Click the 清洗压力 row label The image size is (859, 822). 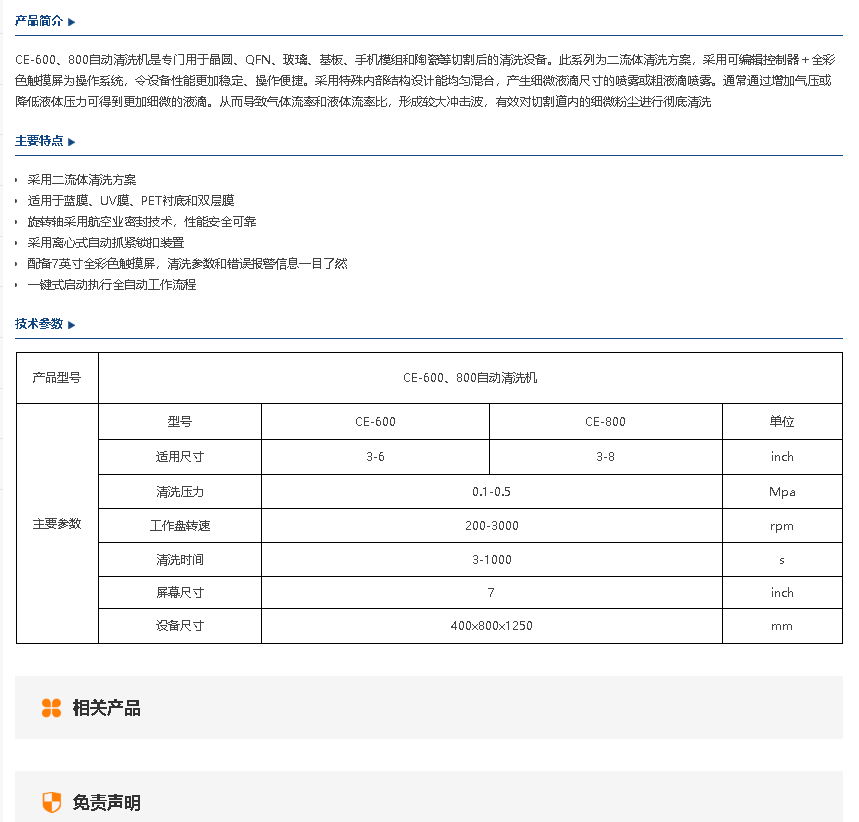pos(180,492)
